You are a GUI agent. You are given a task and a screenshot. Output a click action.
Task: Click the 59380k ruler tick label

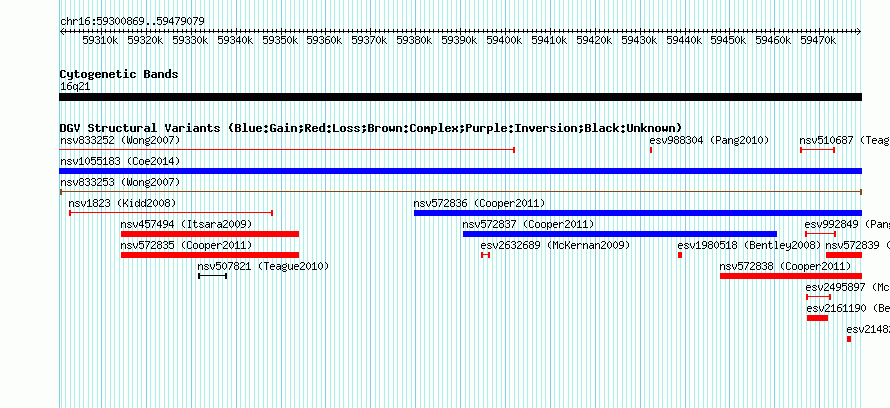[x=414, y=40]
